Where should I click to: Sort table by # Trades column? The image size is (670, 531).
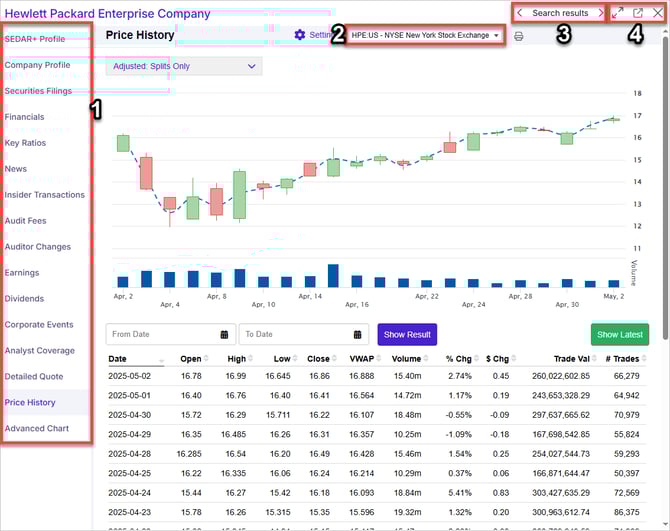[x=626, y=359]
